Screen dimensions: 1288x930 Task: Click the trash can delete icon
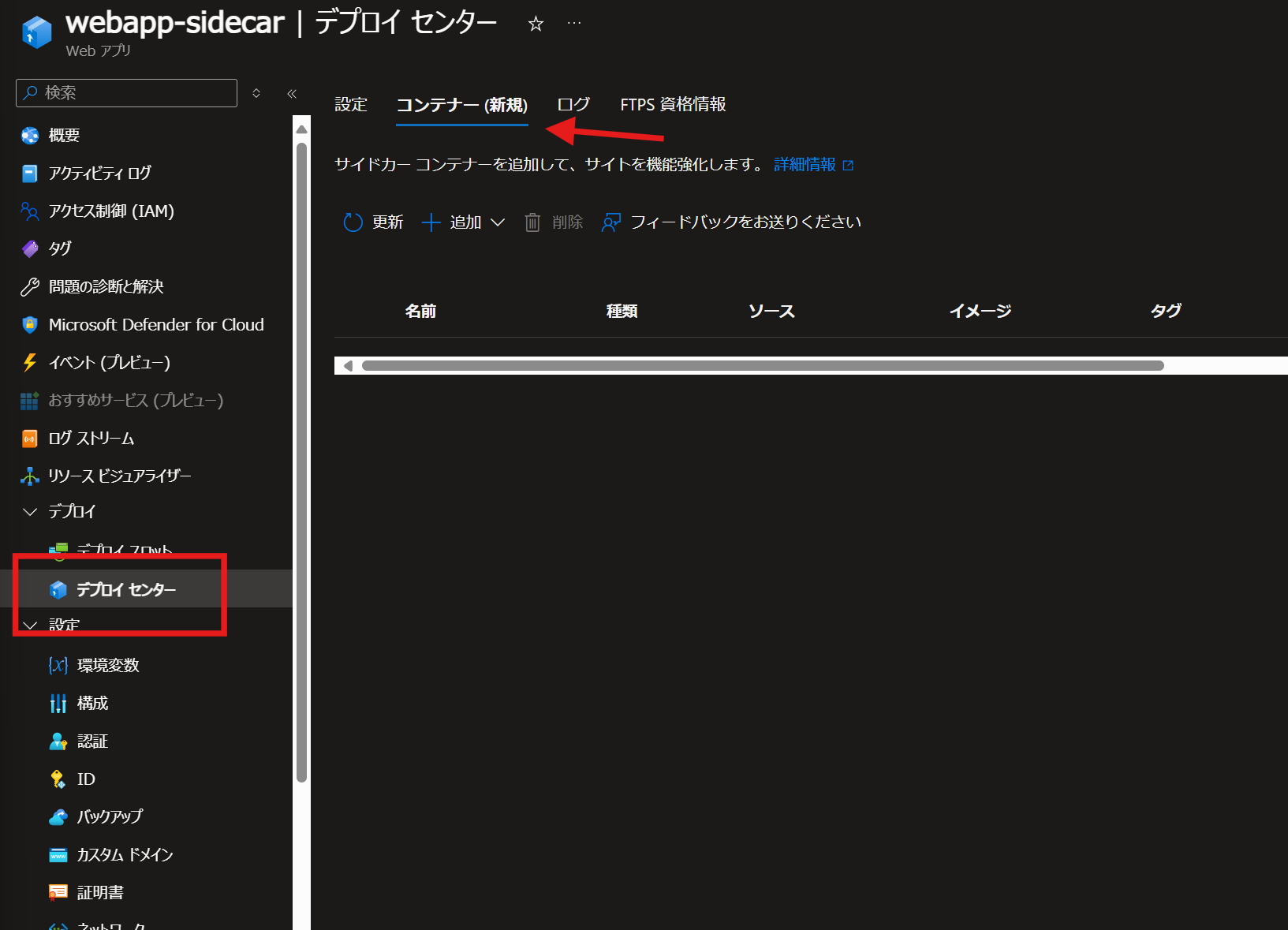(x=533, y=222)
